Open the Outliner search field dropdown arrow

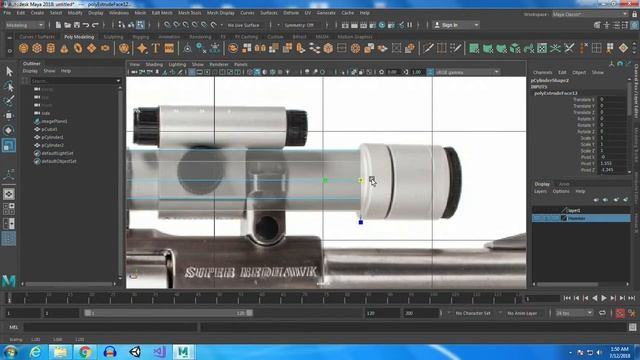(x=118, y=81)
